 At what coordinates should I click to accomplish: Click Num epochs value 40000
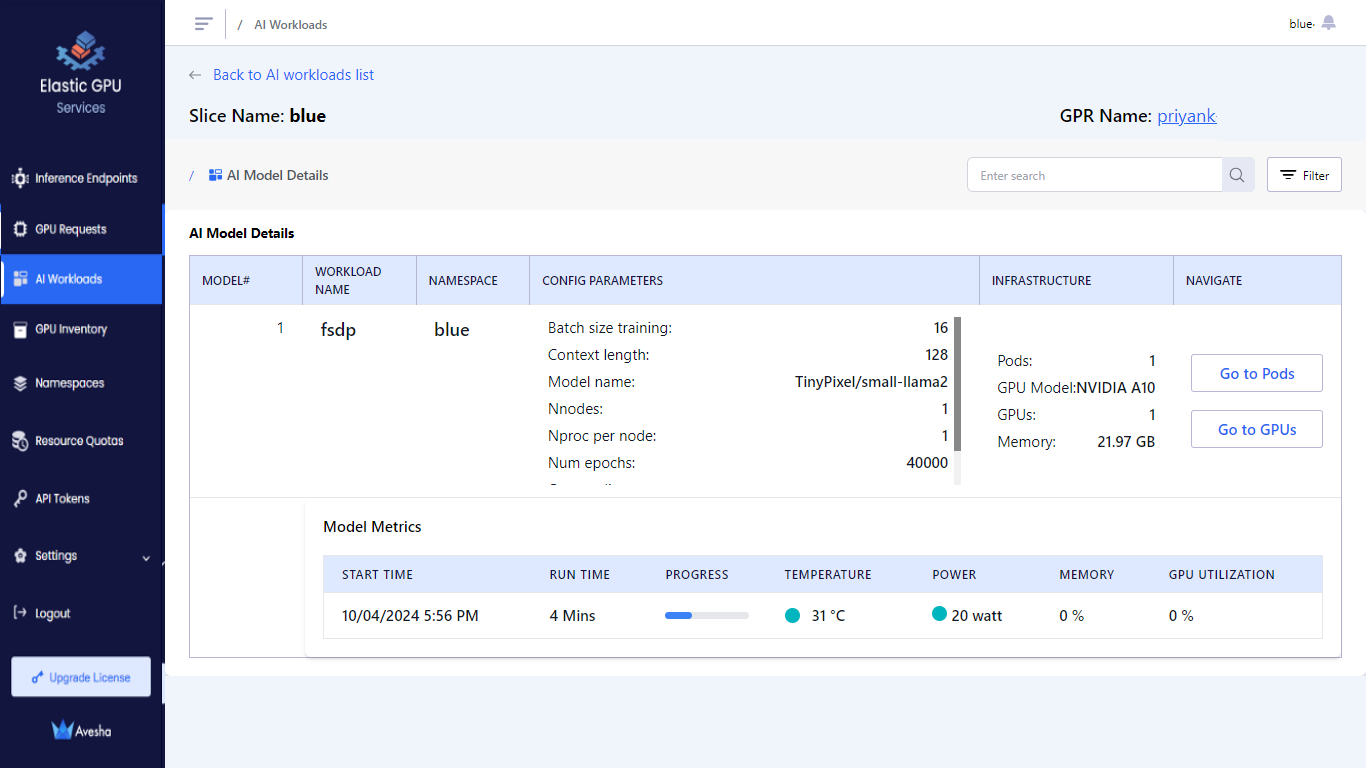[926, 463]
